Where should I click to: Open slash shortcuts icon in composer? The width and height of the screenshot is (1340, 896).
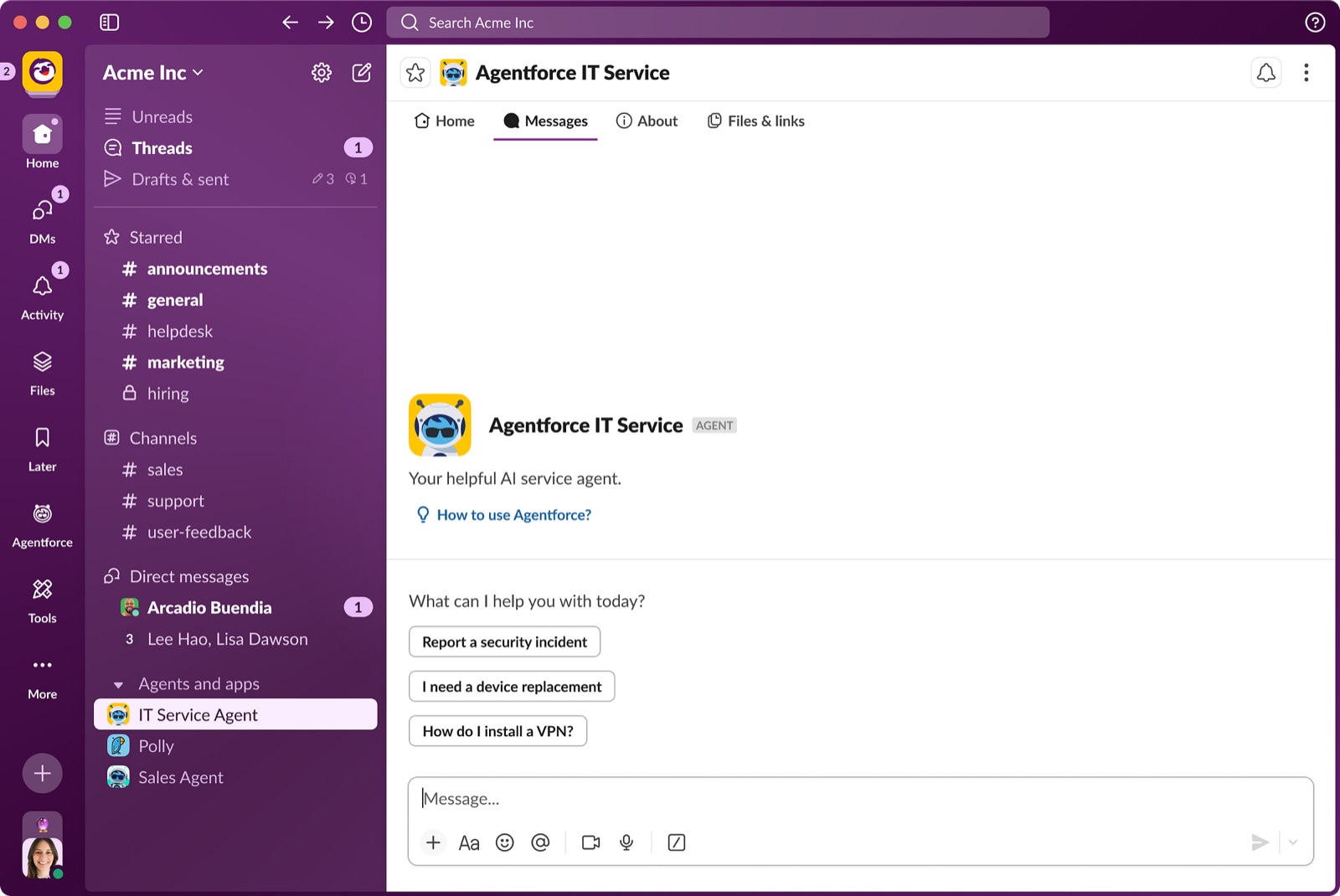[677, 842]
